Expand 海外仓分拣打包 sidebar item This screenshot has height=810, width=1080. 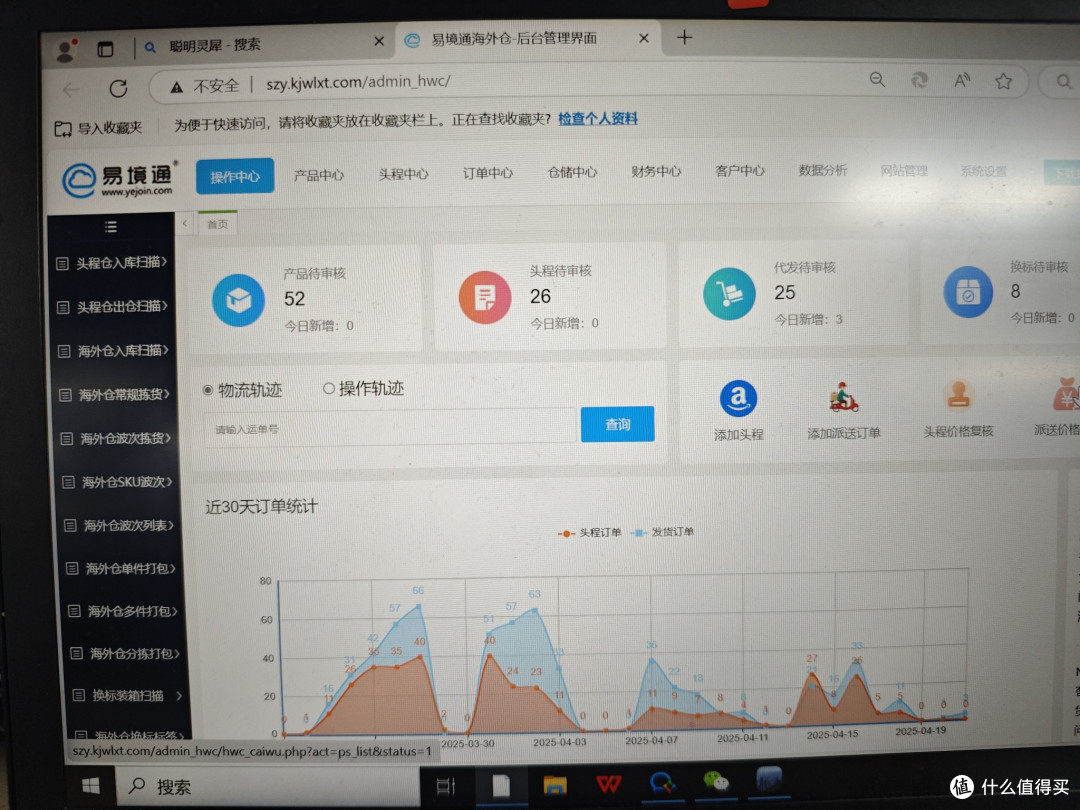tap(126, 653)
